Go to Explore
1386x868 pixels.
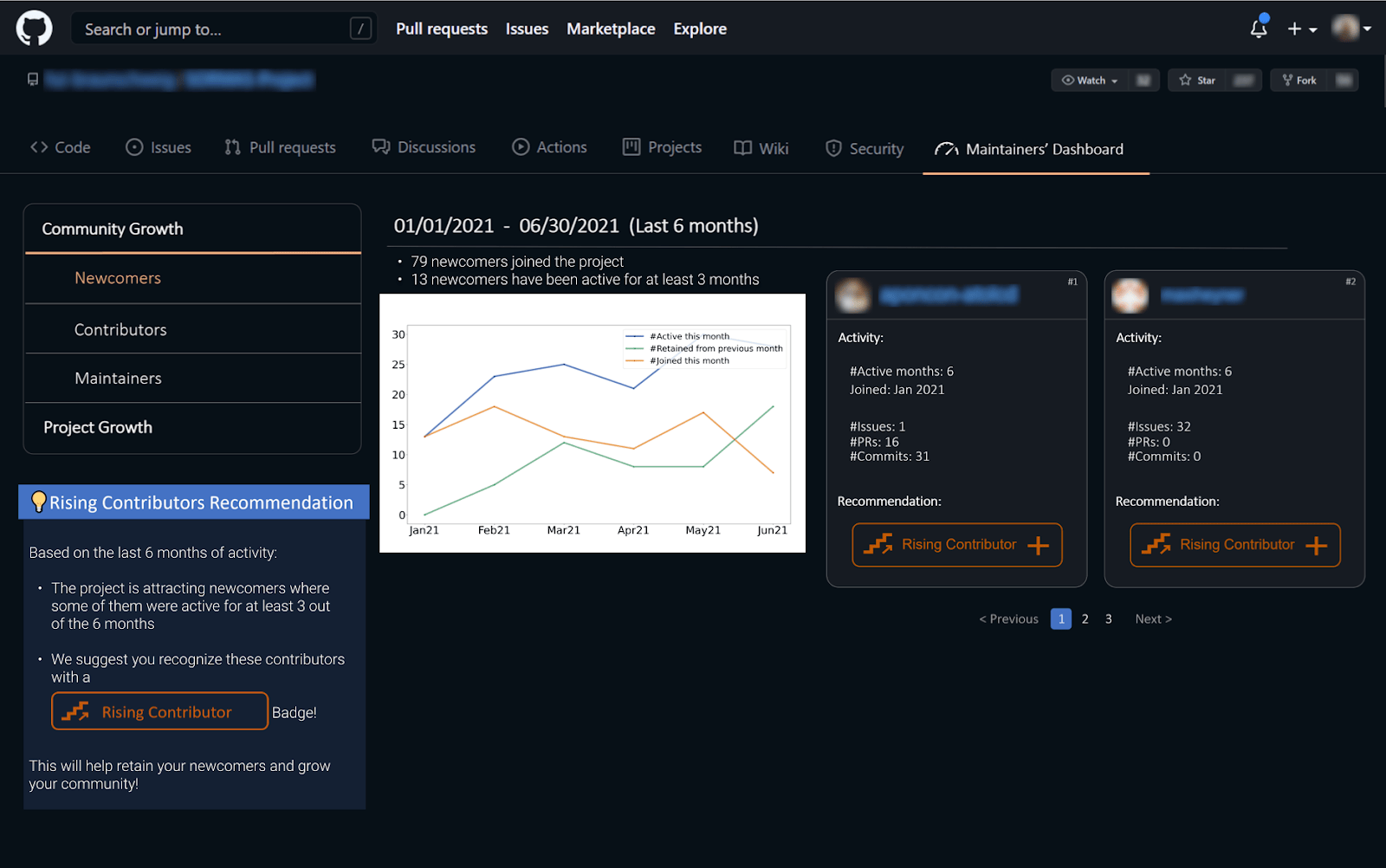pyautogui.click(x=700, y=29)
